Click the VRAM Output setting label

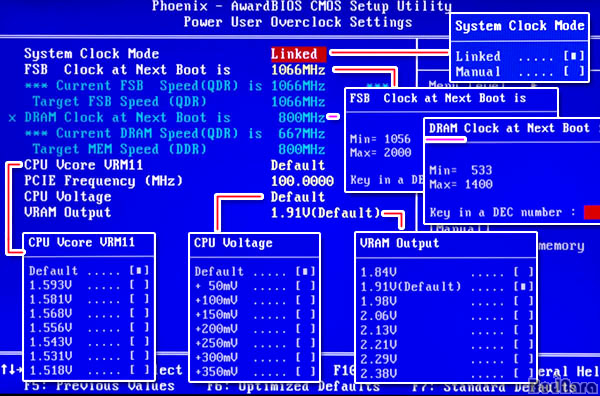pos(68,213)
